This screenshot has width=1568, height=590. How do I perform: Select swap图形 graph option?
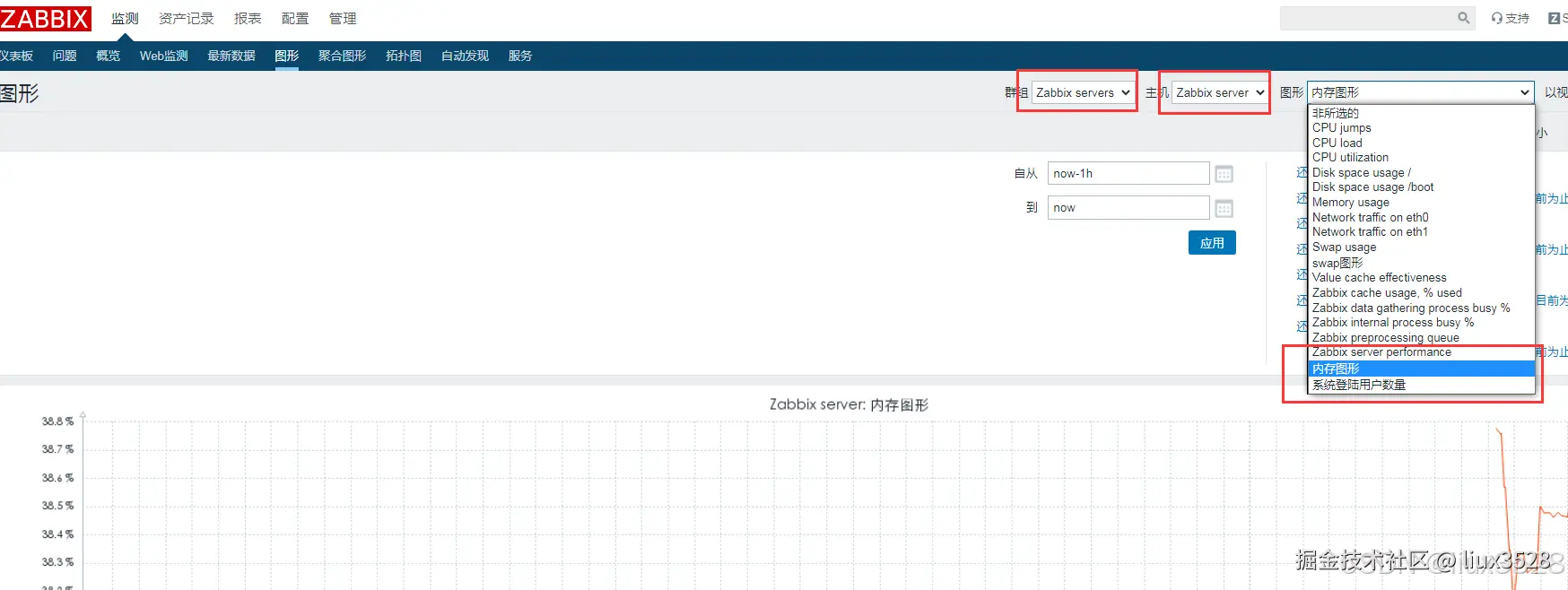click(1421, 263)
